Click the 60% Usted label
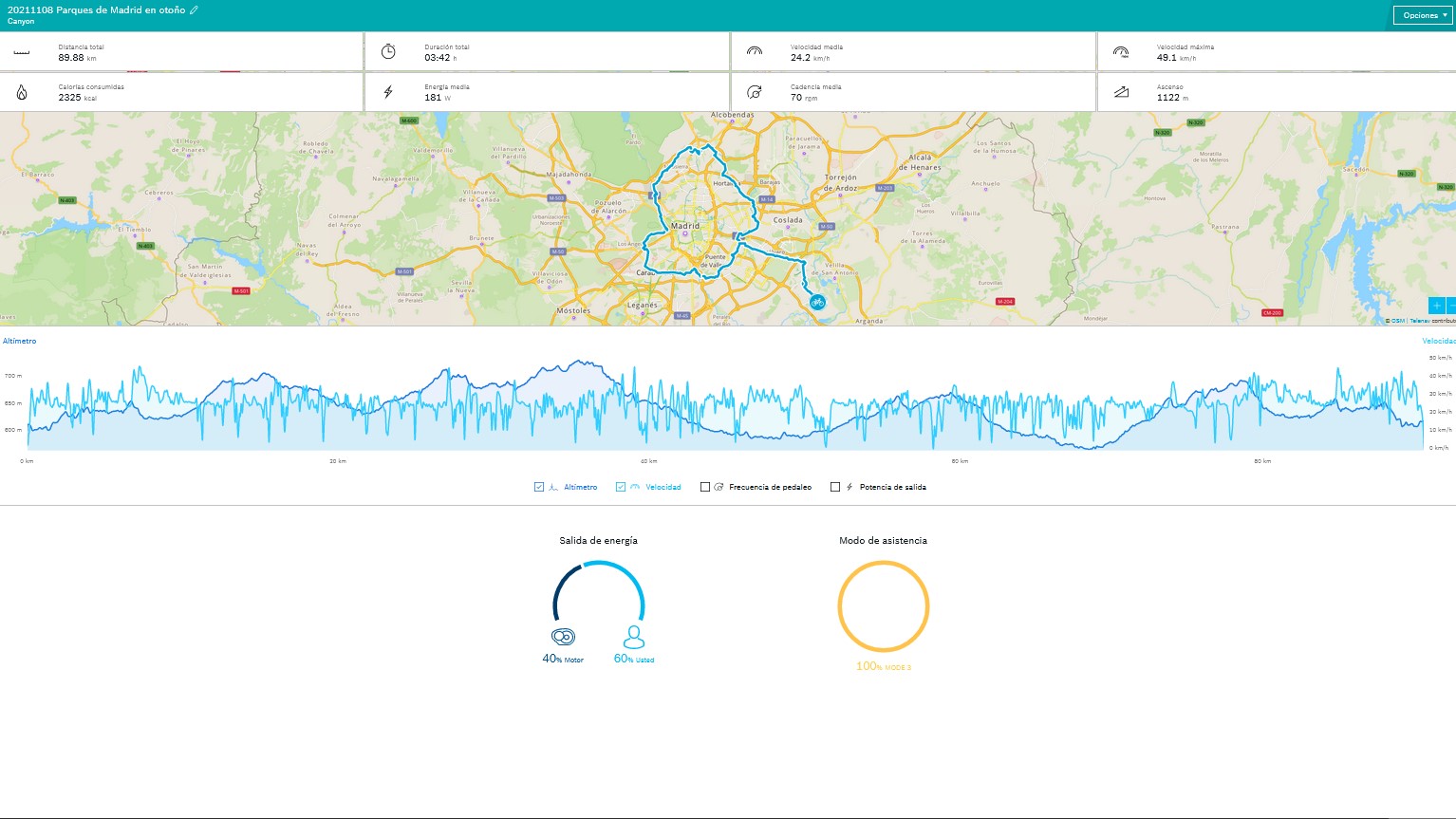 pyautogui.click(x=634, y=659)
